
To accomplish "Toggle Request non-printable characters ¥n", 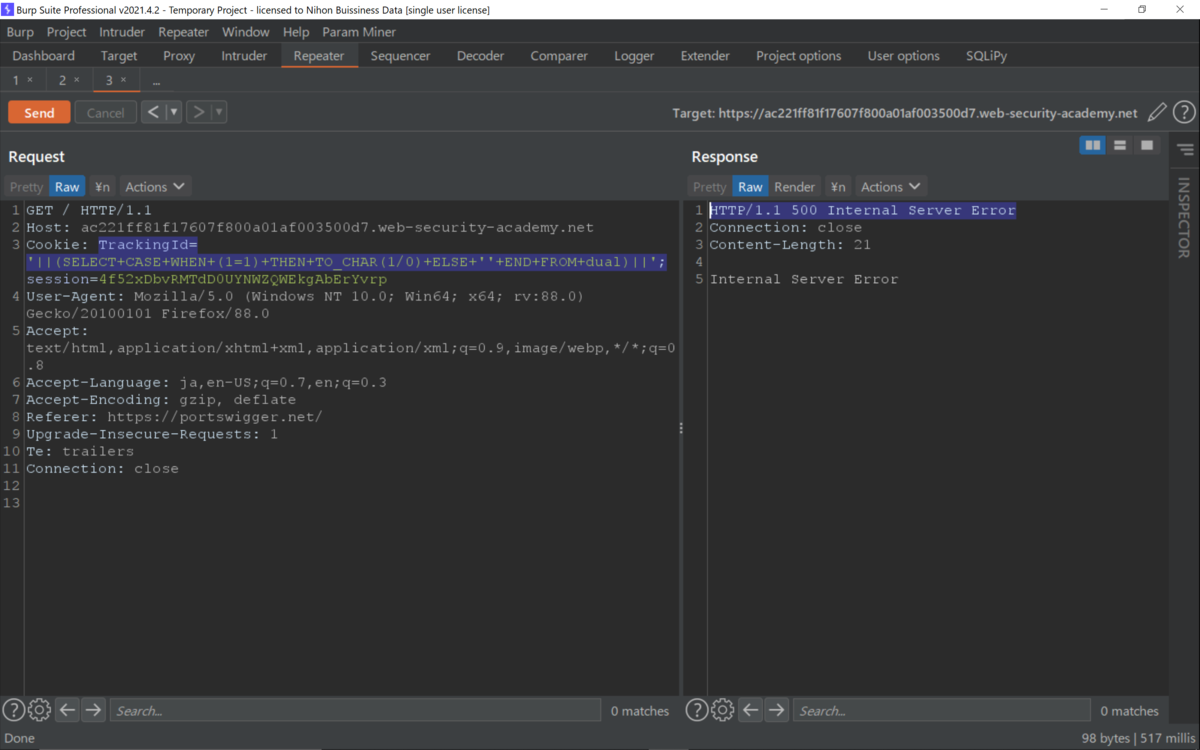I will point(102,187).
